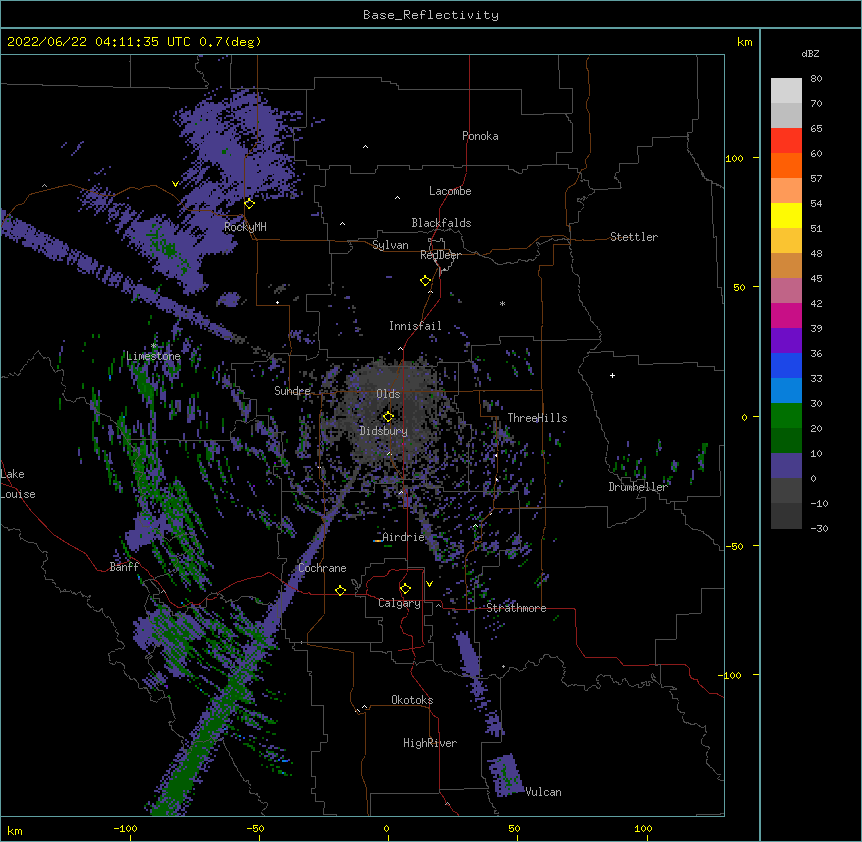
Task: Click the dBZ legend heading
Action: (810, 54)
